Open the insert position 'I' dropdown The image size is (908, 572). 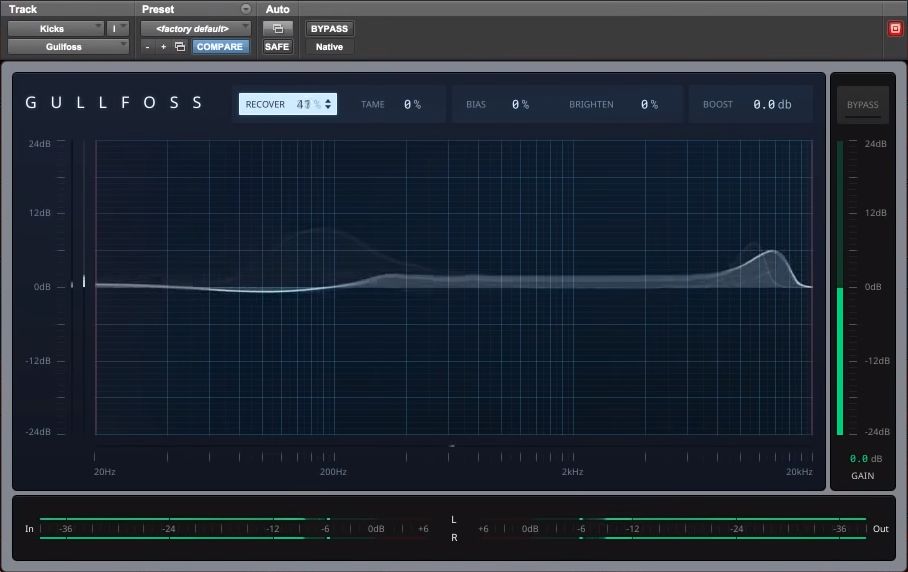click(x=118, y=29)
